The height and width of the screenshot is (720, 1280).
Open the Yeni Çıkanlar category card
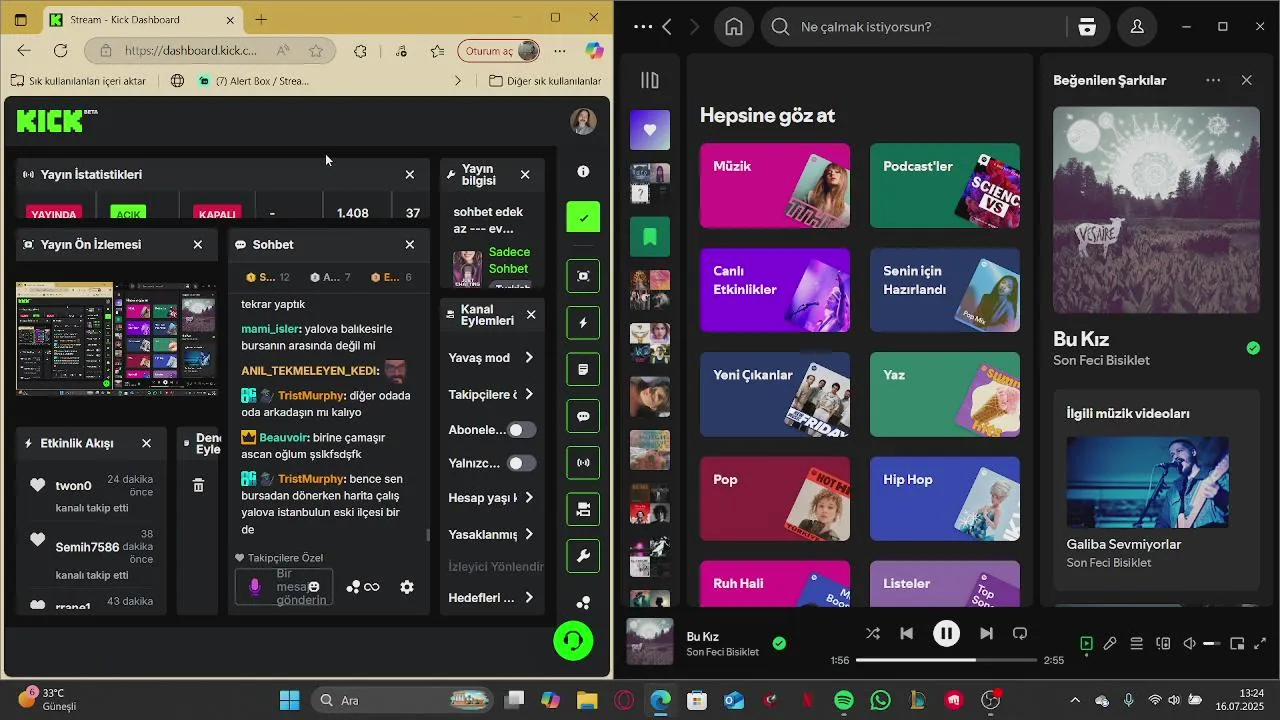(x=775, y=394)
